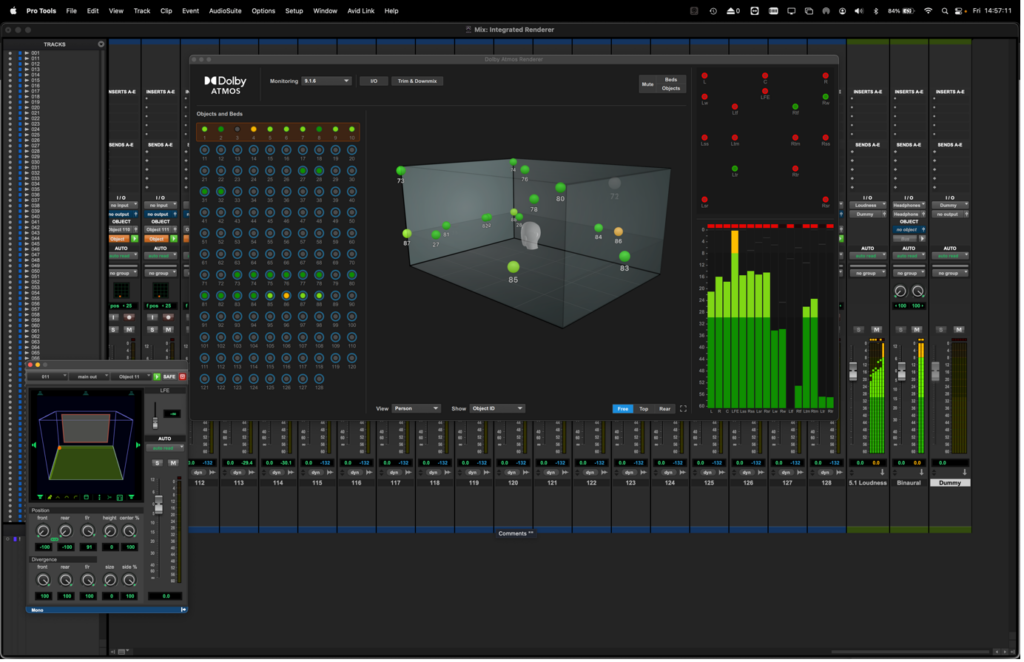This screenshot has width=1024, height=662.
Task: Open Trim & Downmix settings
Action: tap(417, 81)
